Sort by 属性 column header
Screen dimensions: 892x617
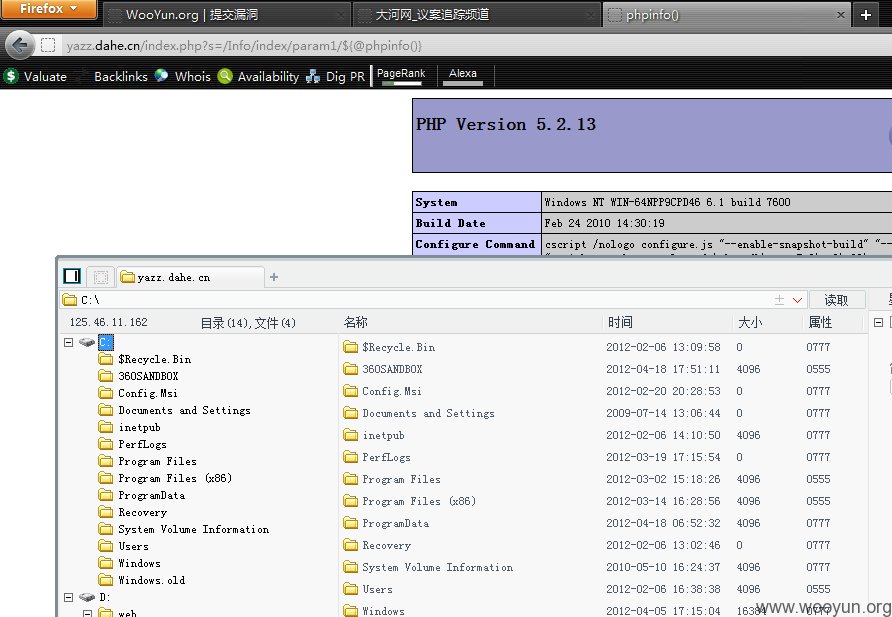click(x=820, y=322)
